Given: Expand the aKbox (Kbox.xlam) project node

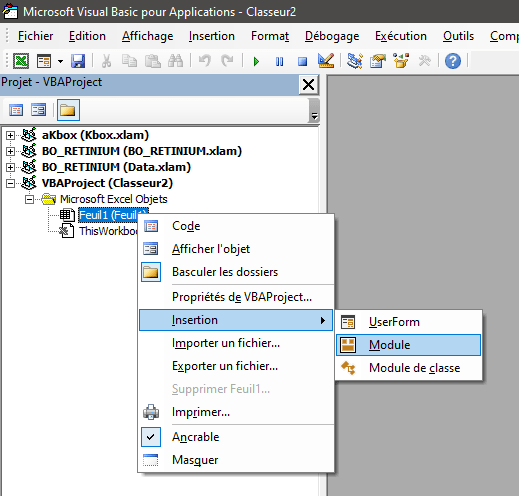Looking at the screenshot, I should (x=10, y=135).
